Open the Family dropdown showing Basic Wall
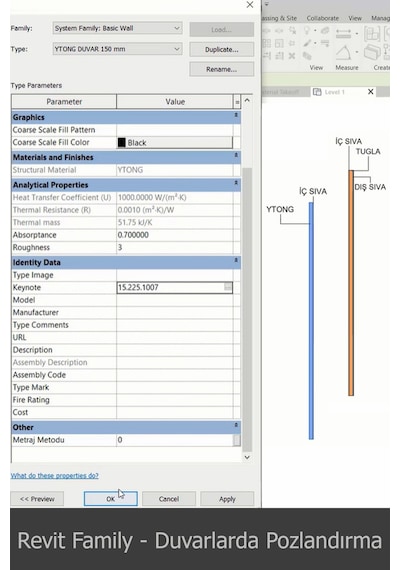 (x=117, y=28)
